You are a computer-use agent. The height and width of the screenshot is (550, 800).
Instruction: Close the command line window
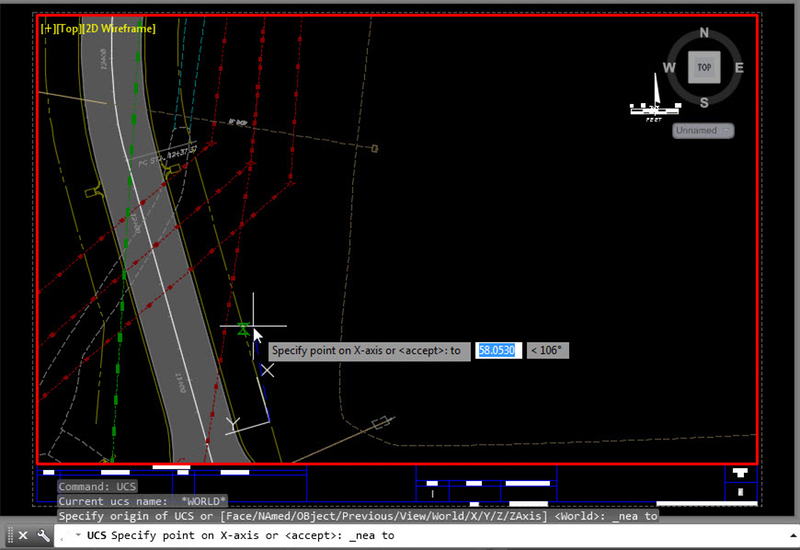(24, 535)
